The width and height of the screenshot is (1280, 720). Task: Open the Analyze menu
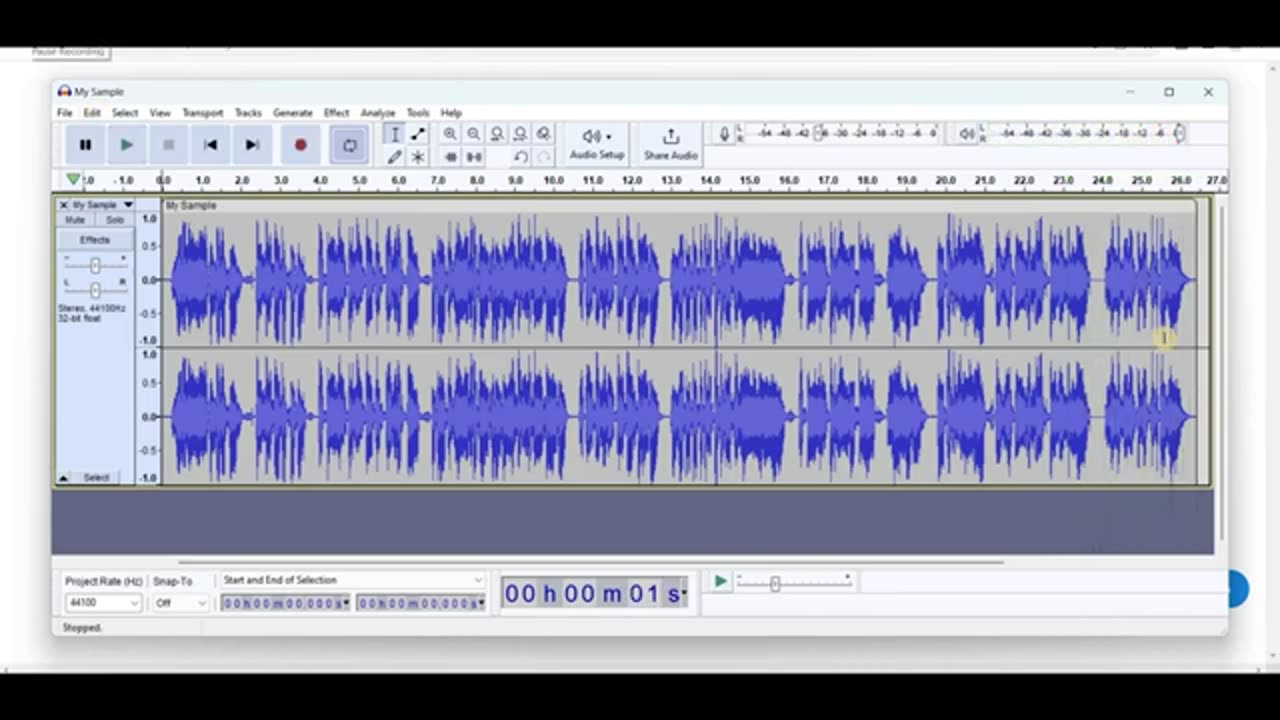tap(378, 113)
